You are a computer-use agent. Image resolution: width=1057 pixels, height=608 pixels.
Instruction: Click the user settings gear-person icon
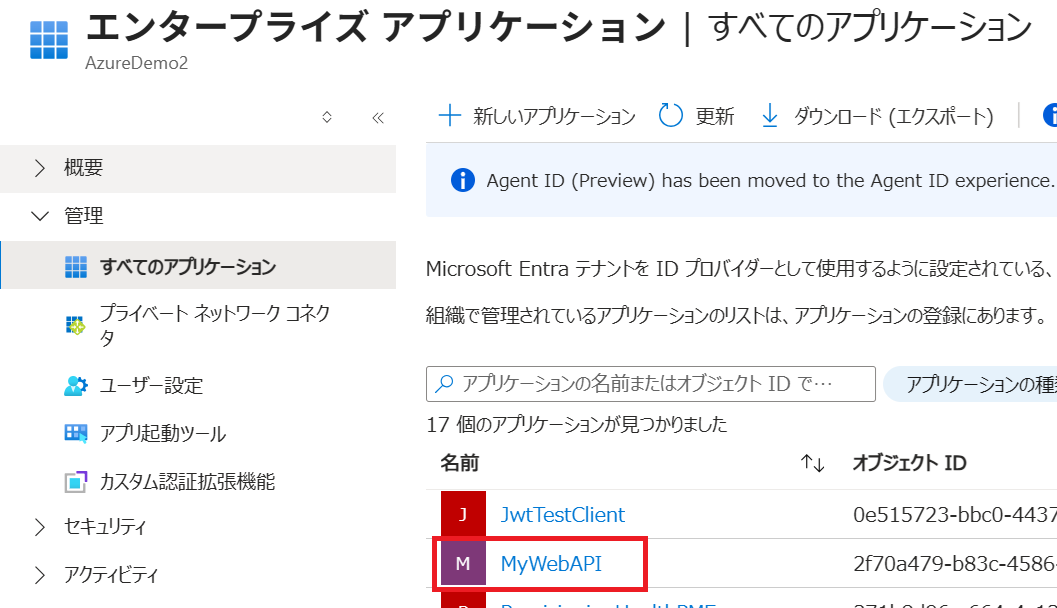[x=76, y=386]
